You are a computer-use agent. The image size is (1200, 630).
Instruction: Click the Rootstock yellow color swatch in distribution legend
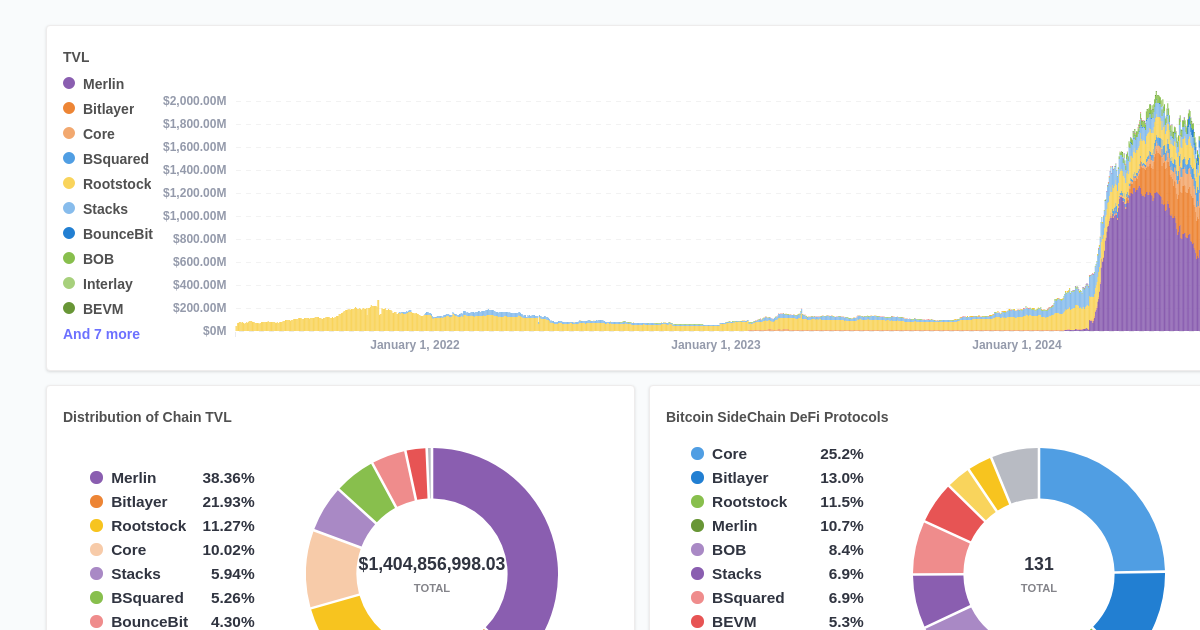coord(97,526)
